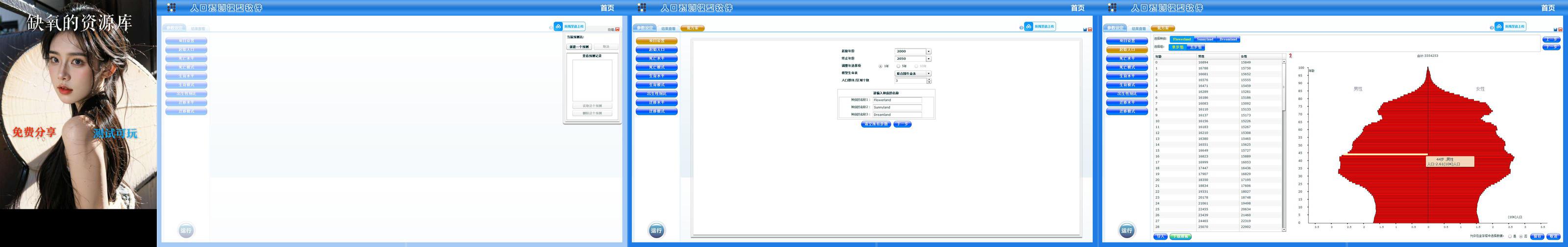This screenshot has height=247, width=1568.
Task: Open the 终止年份 dropdown showing 2050
Action: (x=928, y=59)
